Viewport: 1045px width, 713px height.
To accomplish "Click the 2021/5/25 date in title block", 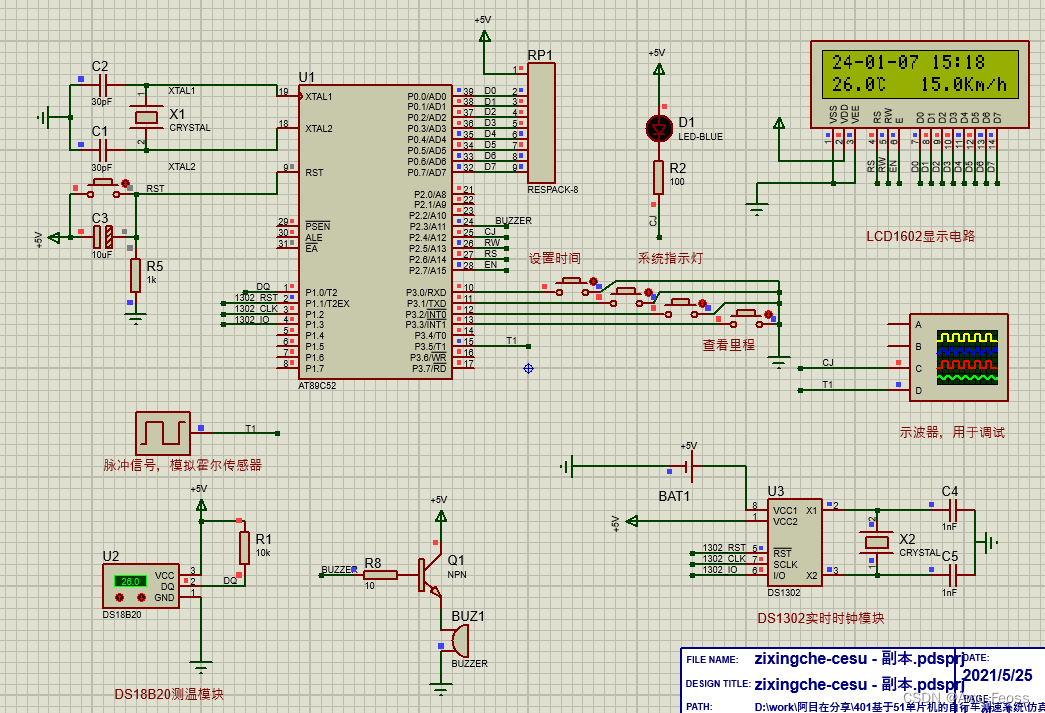I will point(997,675).
